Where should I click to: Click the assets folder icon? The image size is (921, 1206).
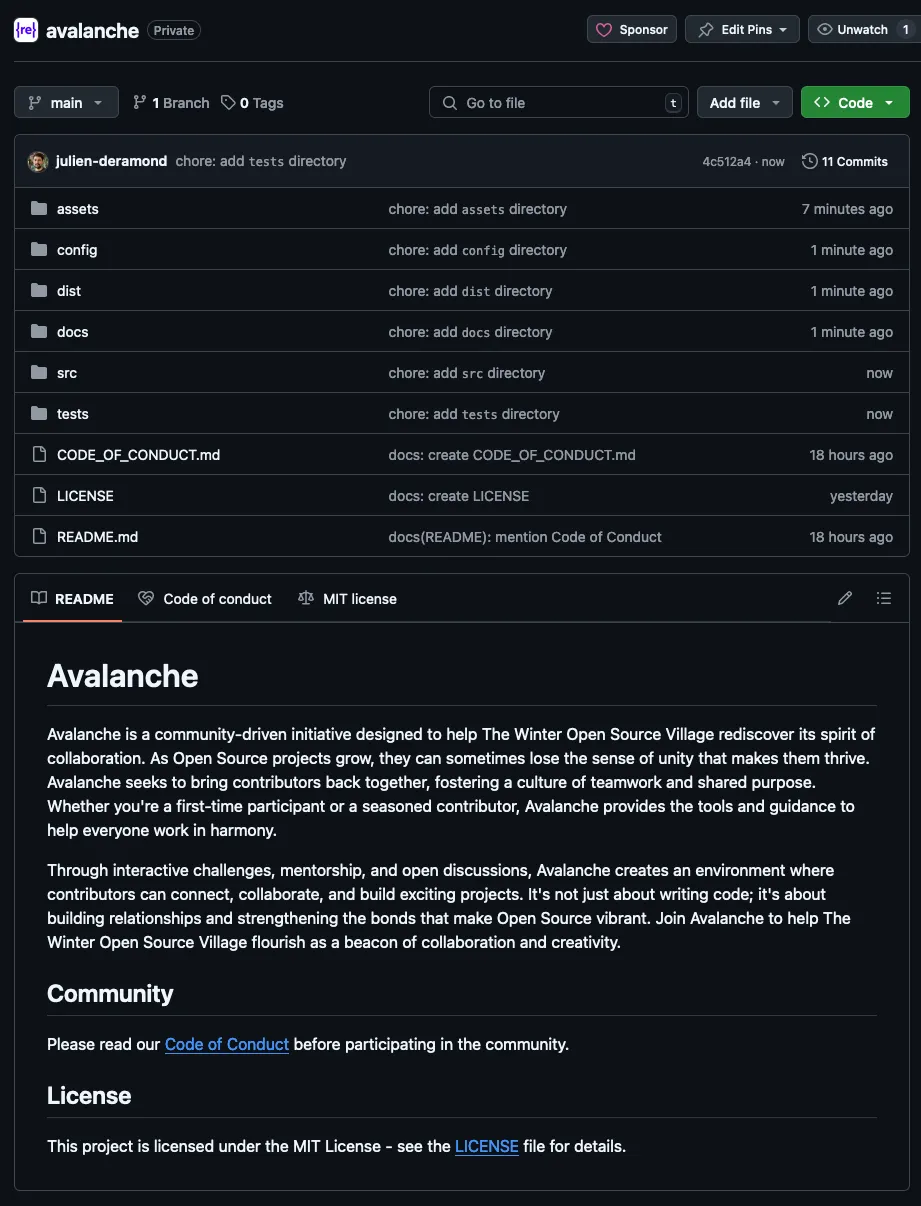[39, 209]
